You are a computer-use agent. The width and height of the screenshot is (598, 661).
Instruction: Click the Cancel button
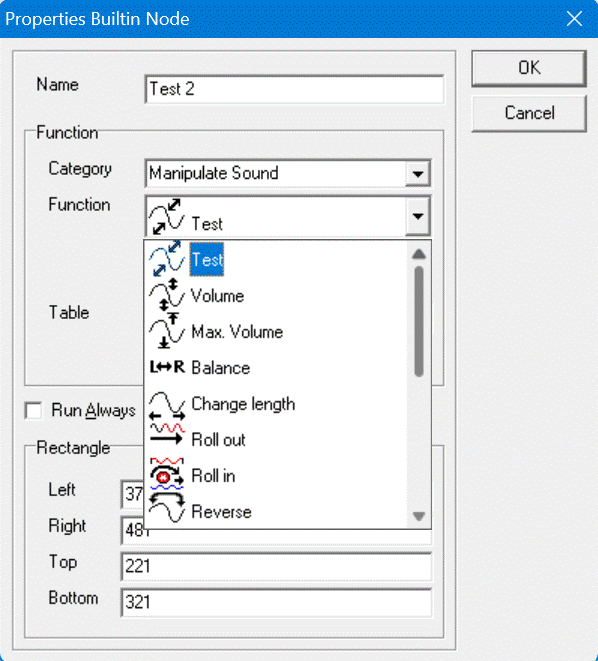(529, 113)
